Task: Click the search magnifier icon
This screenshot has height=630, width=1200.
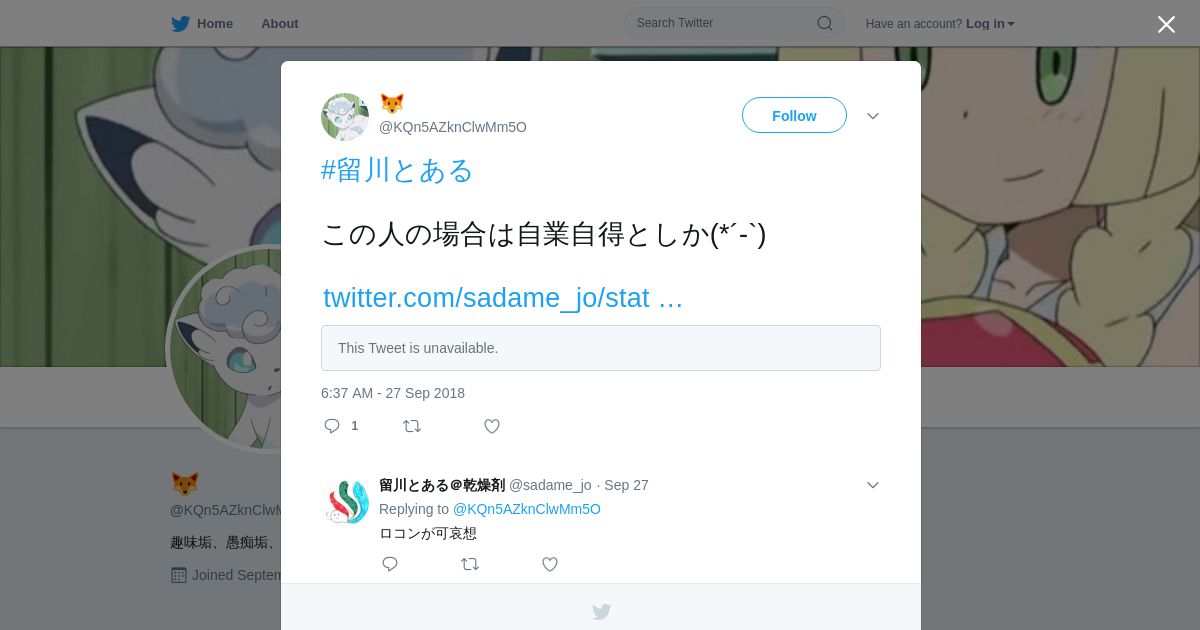Action: 825,23
